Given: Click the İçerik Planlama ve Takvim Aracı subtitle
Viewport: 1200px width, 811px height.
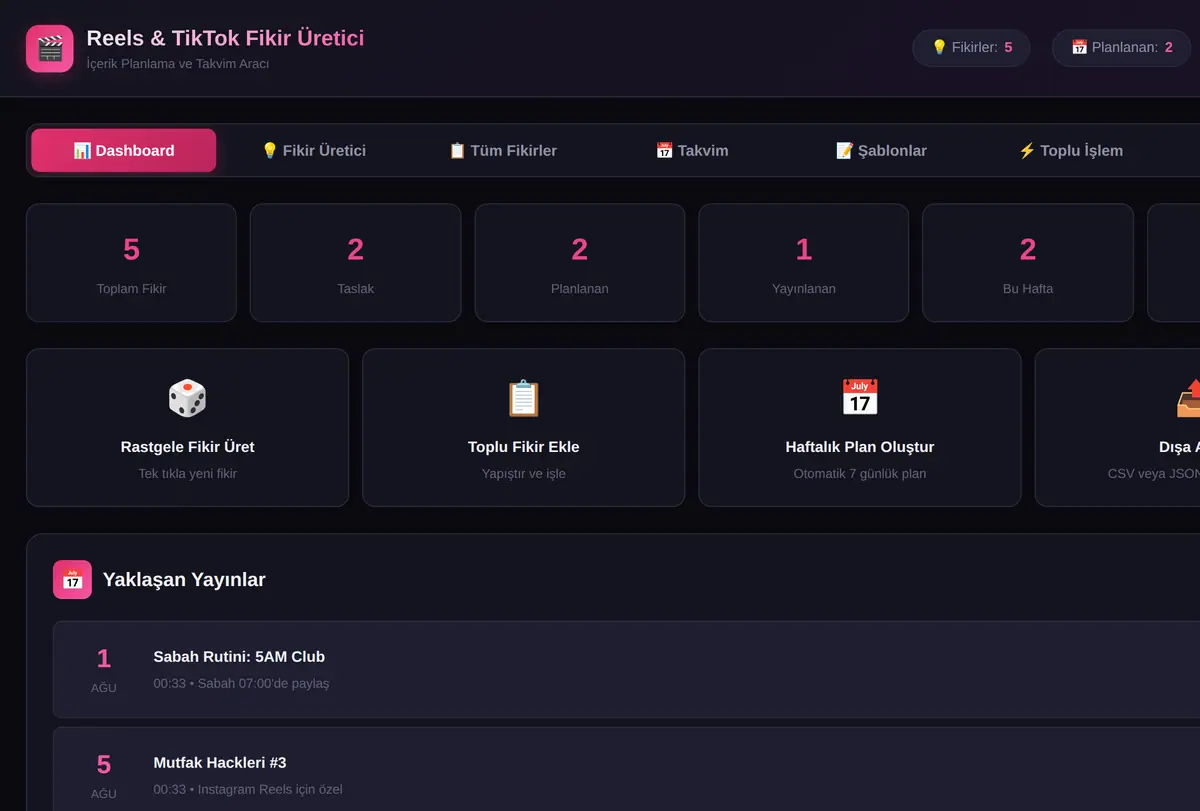Looking at the screenshot, I should click(178, 64).
